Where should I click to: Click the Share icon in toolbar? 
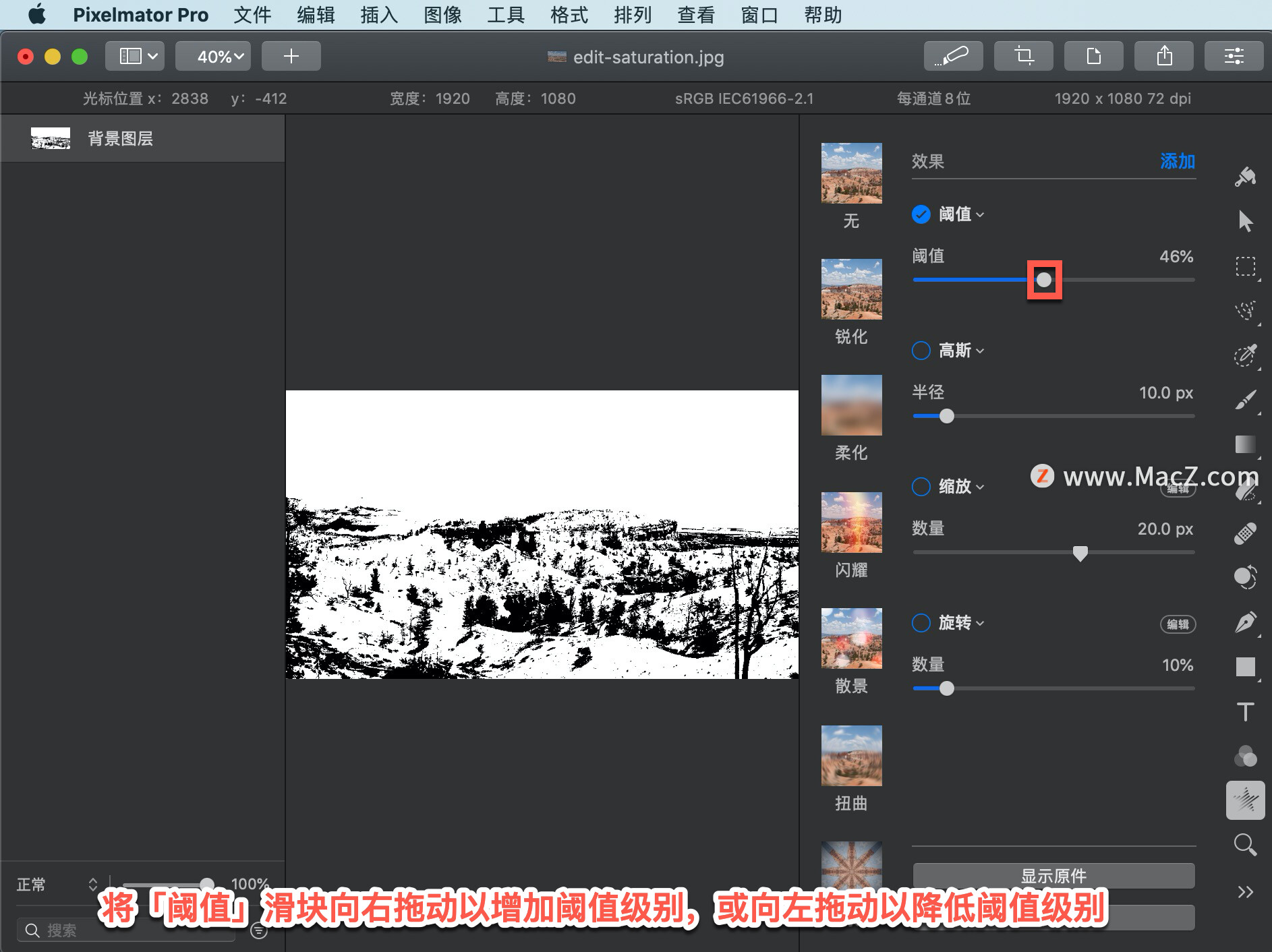(1164, 56)
